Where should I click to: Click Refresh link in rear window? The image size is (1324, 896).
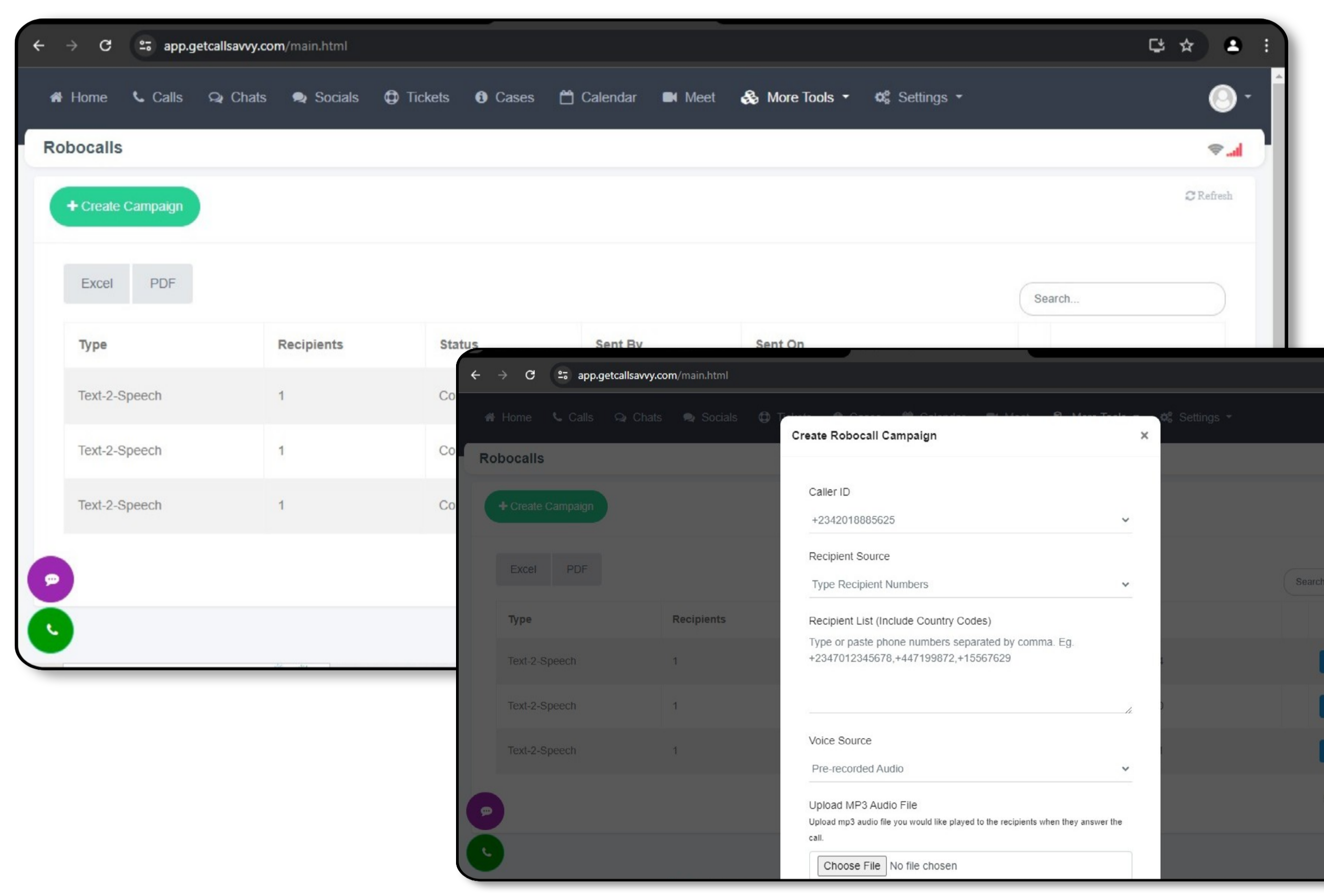click(1208, 195)
